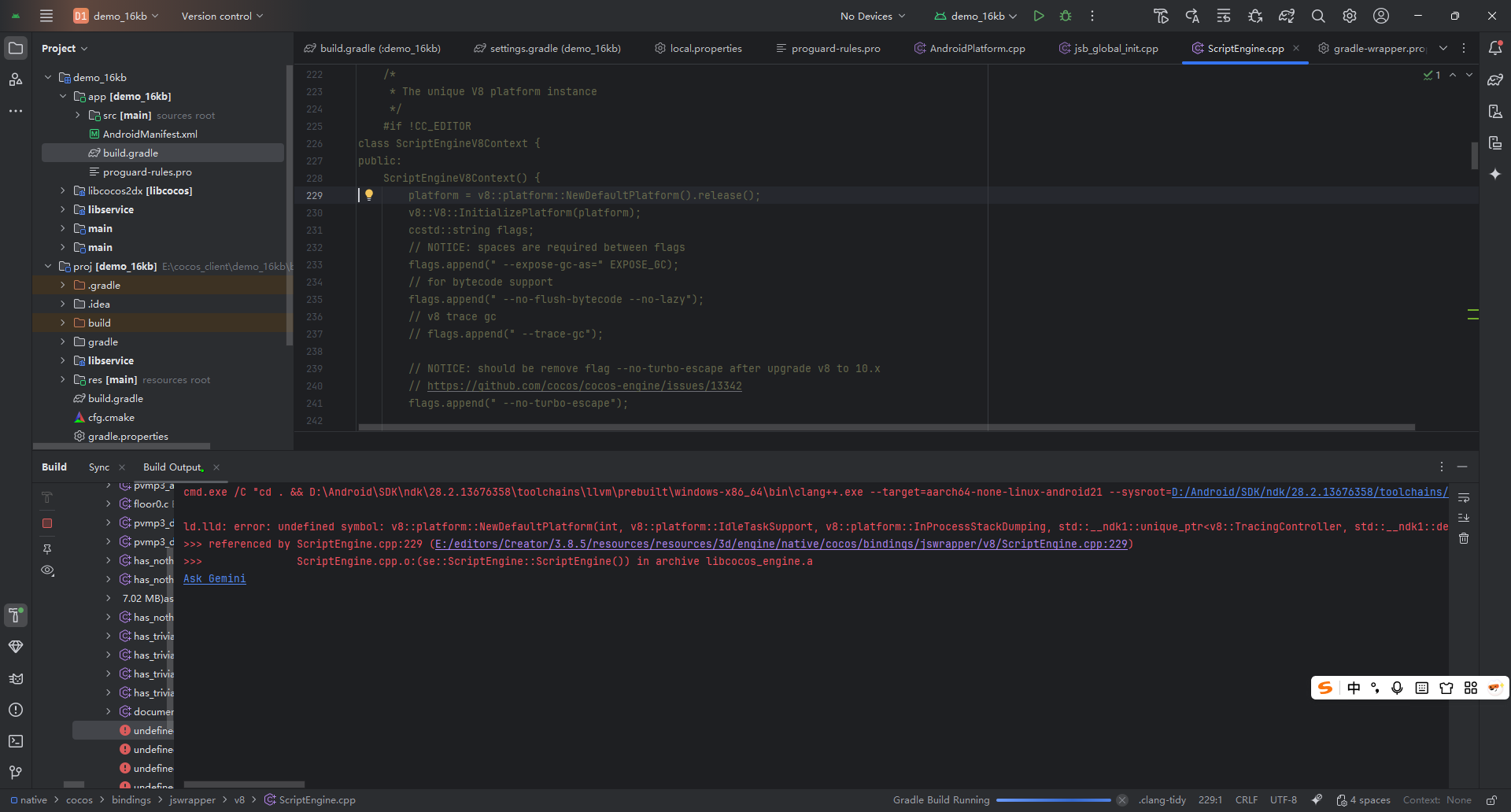Expand the libcocos2dx module folder

coord(63,190)
